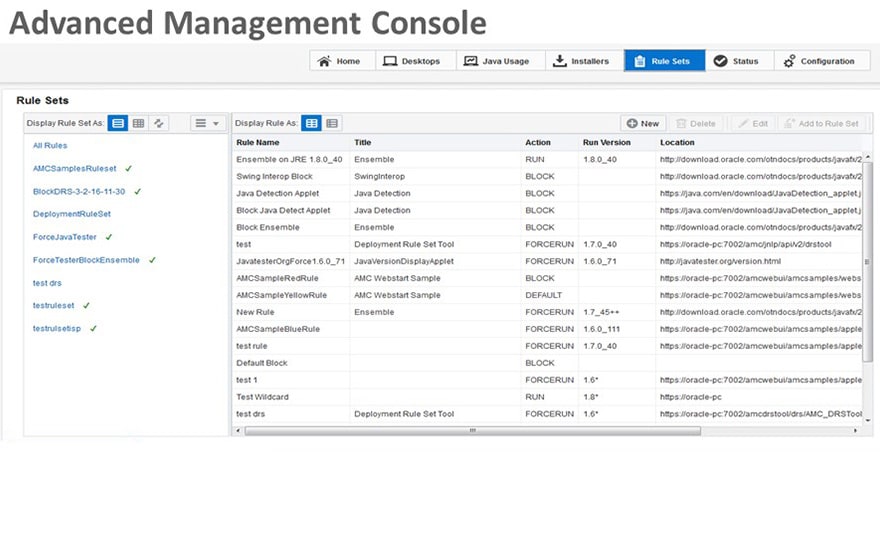Open the Configuration tab
The width and height of the screenshot is (880, 533).
click(819, 61)
